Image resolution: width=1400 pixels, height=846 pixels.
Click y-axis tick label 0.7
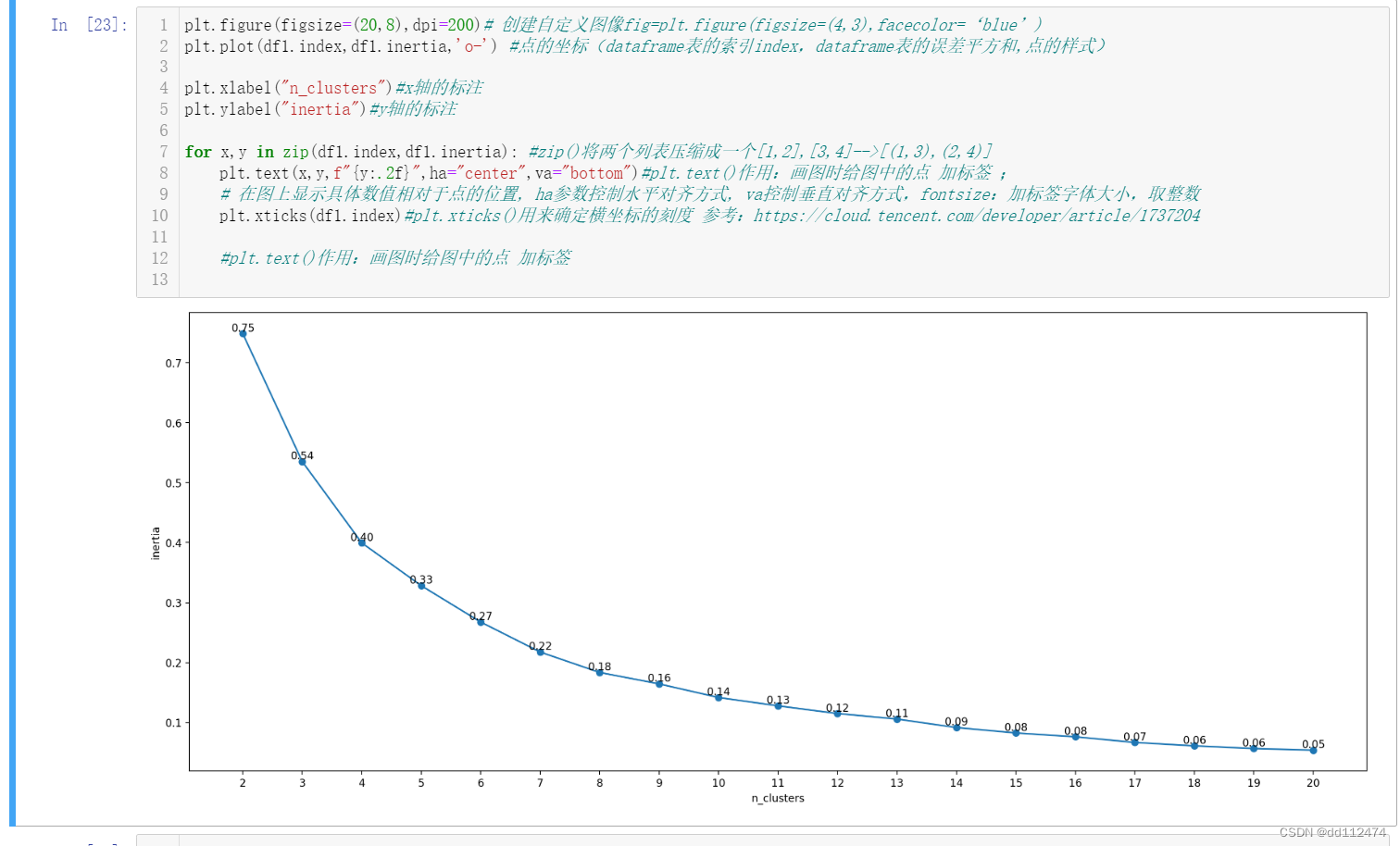click(x=173, y=363)
